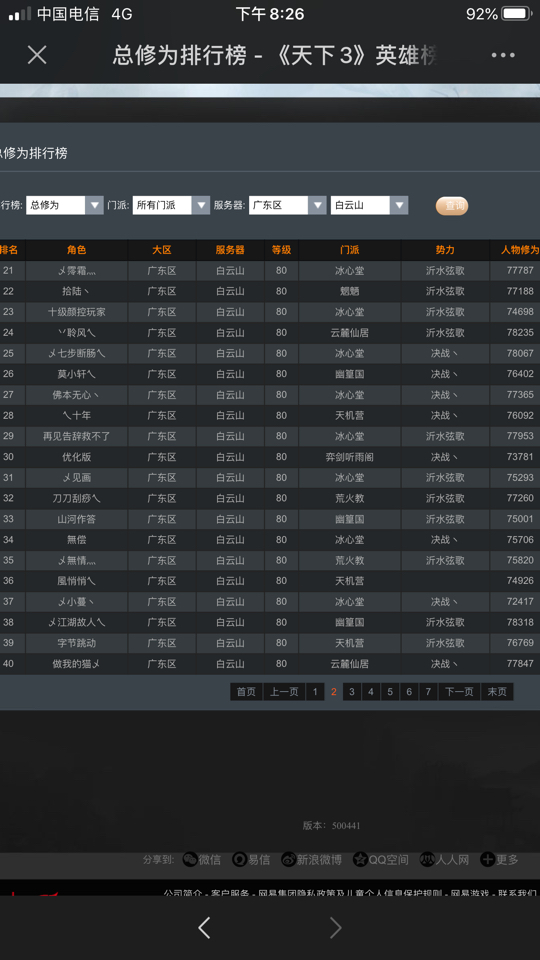Go to 首页 first page
Screen dimensions: 540x960
click(246, 692)
